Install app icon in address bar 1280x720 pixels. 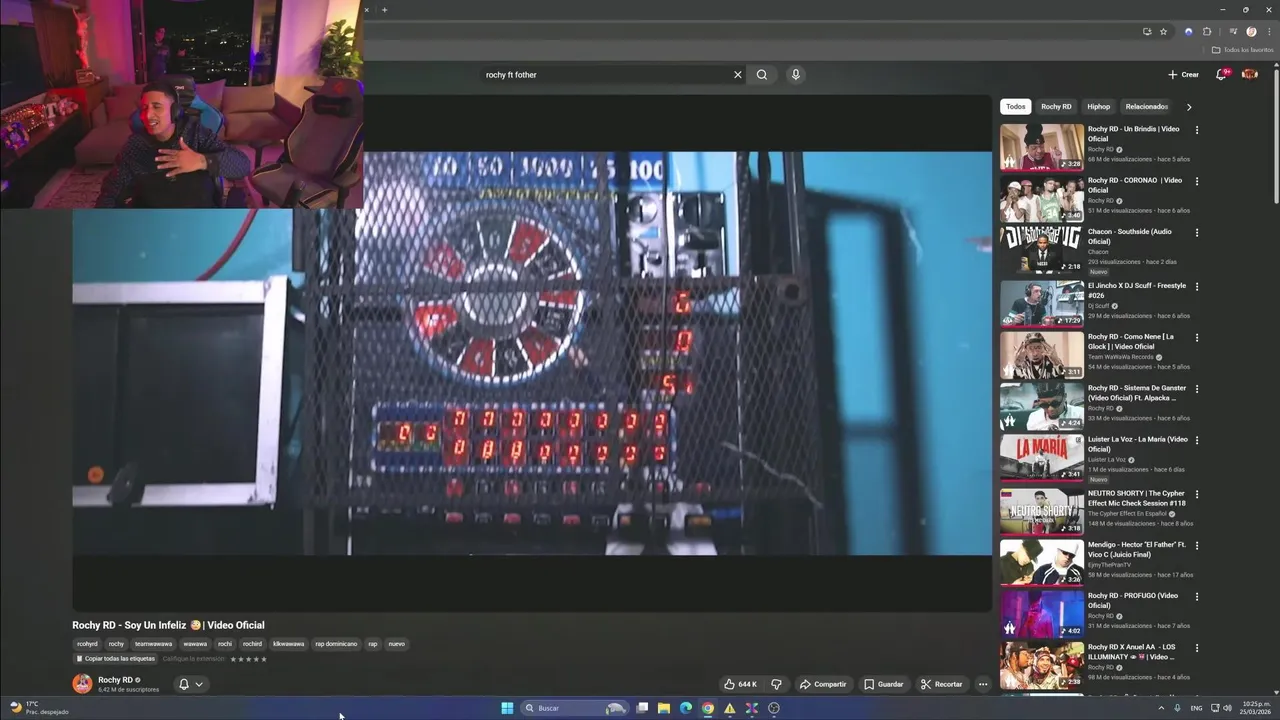pyautogui.click(x=1146, y=32)
